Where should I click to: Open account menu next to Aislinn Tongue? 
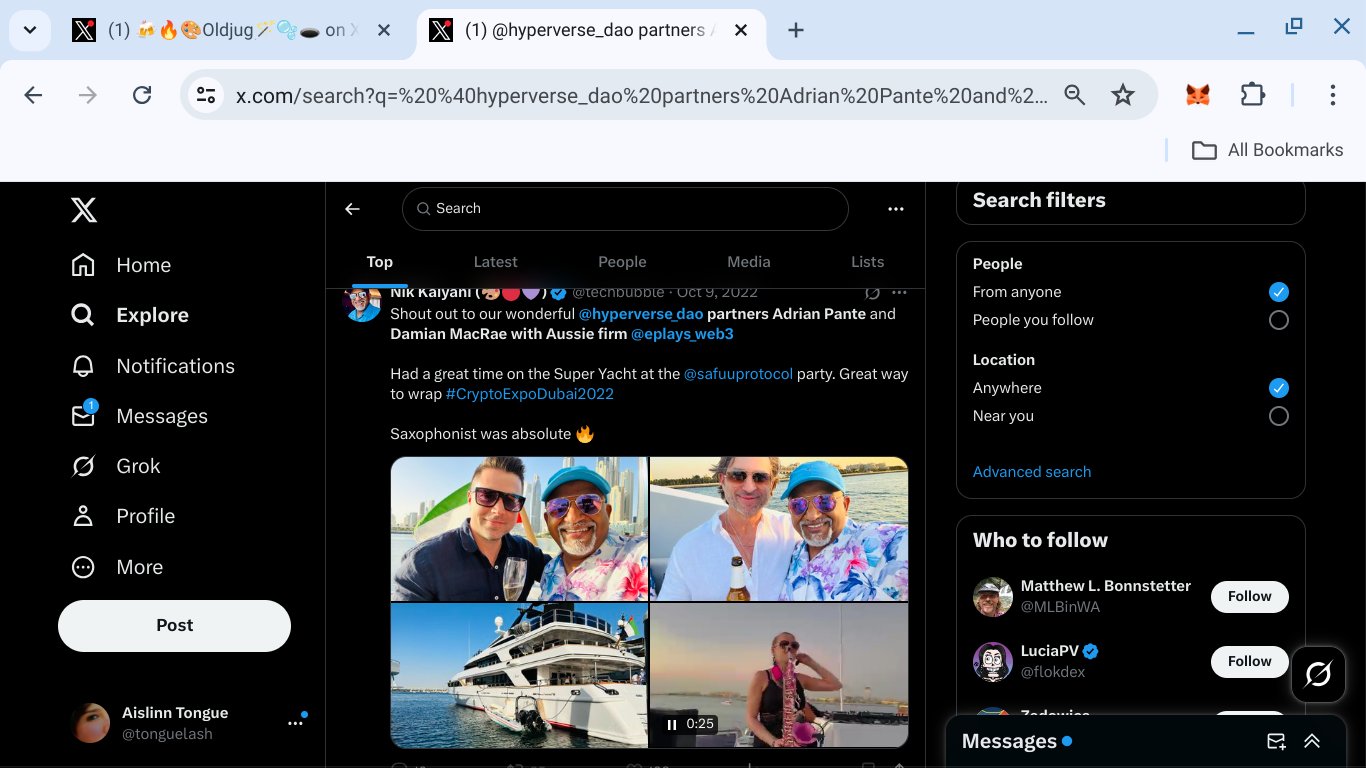click(295, 723)
